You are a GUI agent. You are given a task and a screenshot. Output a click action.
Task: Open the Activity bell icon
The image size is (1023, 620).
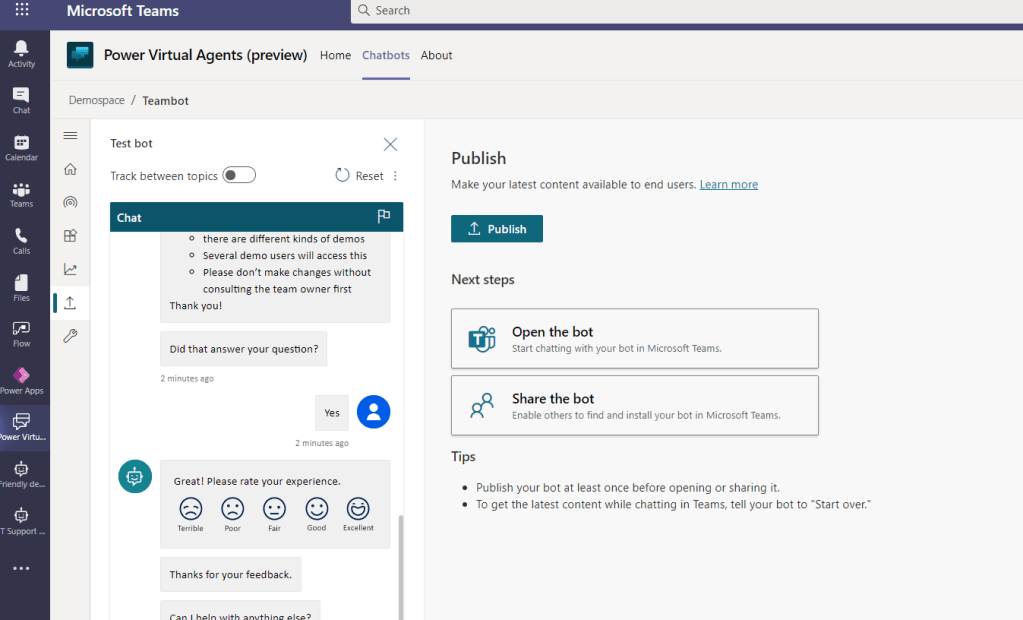pyautogui.click(x=21, y=53)
